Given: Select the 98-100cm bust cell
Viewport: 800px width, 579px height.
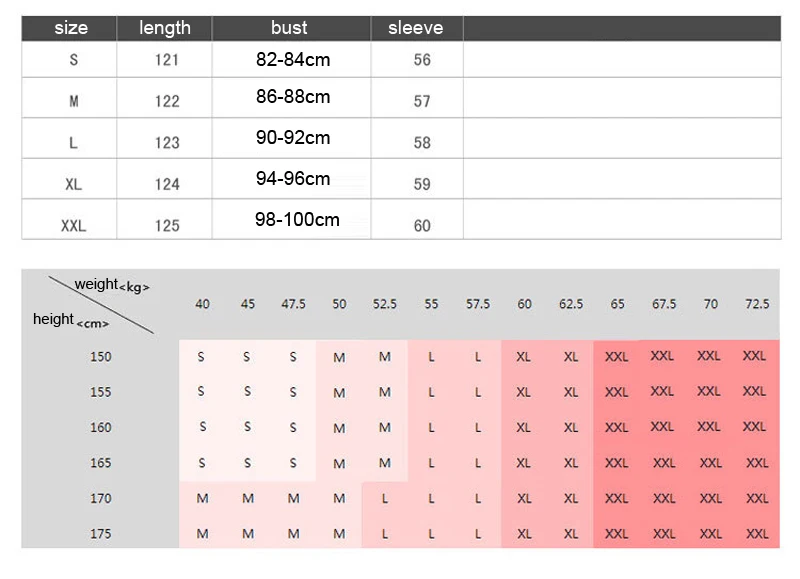Looking at the screenshot, I should click(x=297, y=220).
